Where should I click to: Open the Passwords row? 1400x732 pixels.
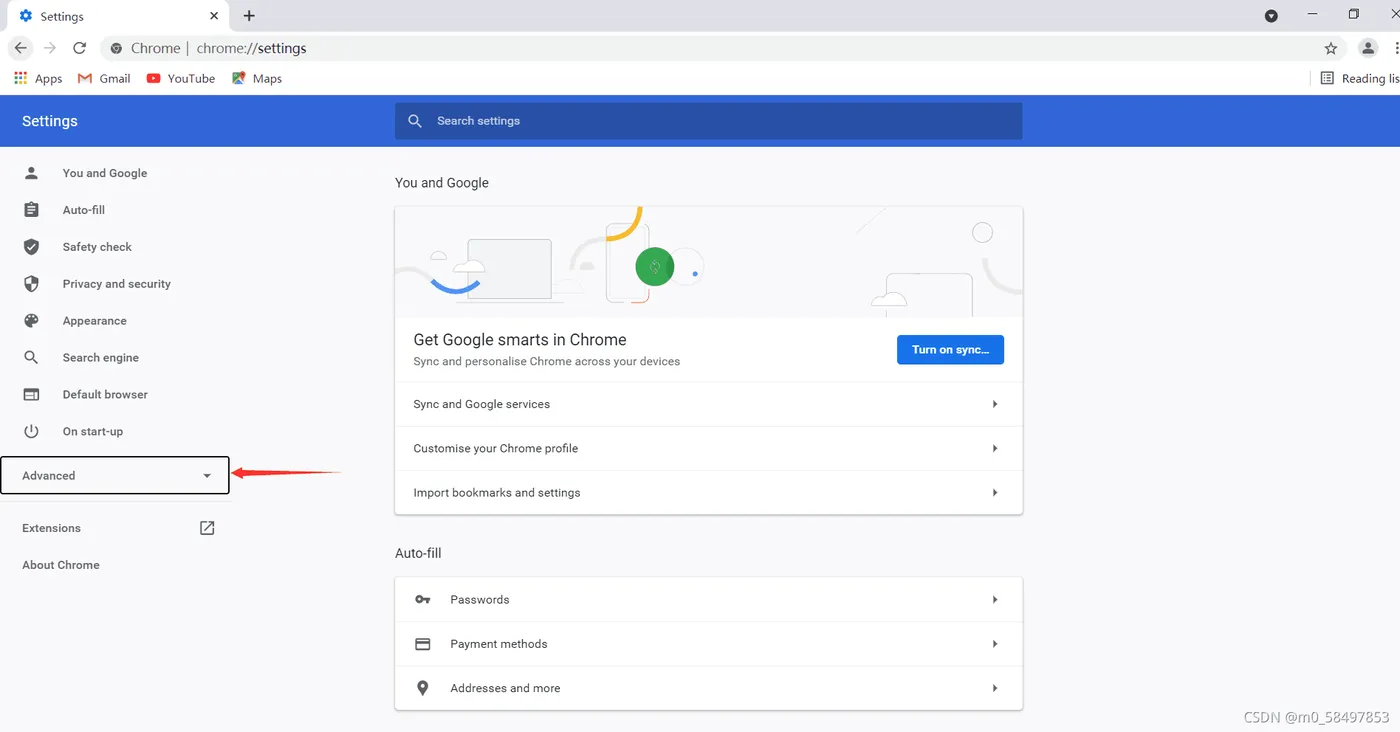point(708,600)
